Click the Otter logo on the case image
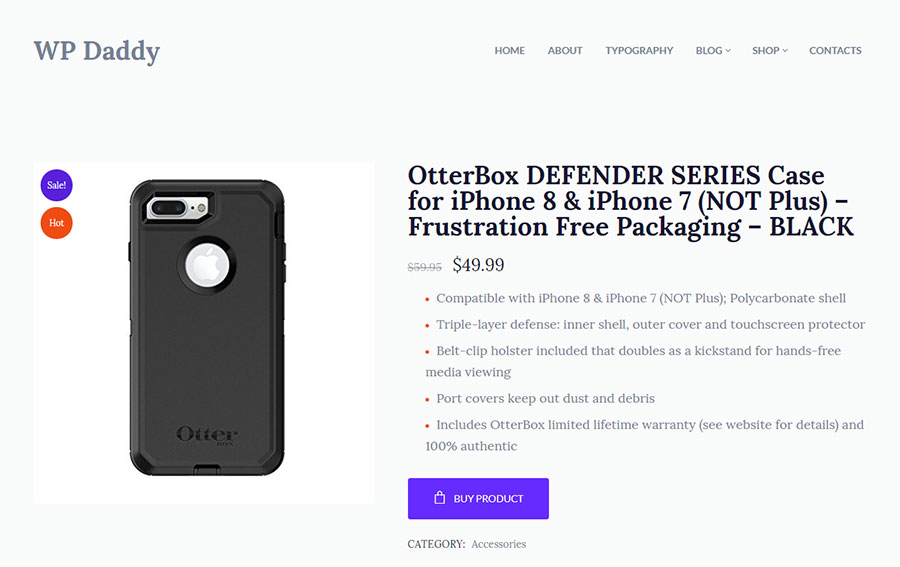The width and height of the screenshot is (900, 567). click(x=207, y=434)
